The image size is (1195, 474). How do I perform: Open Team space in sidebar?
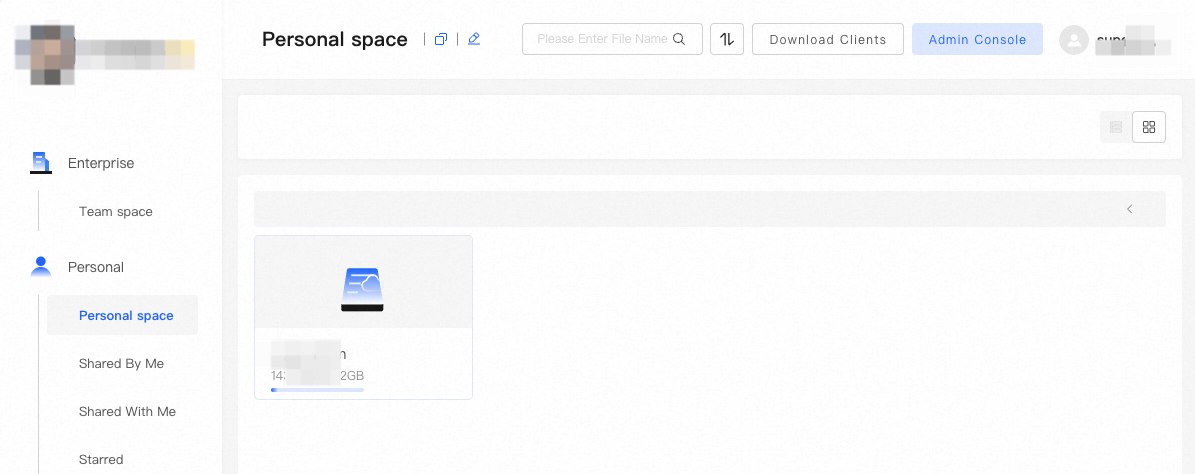[x=116, y=212]
